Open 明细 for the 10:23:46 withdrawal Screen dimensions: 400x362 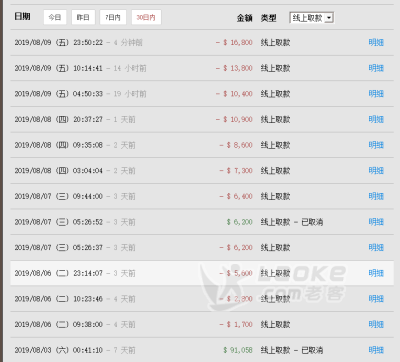tap(376, 299)
